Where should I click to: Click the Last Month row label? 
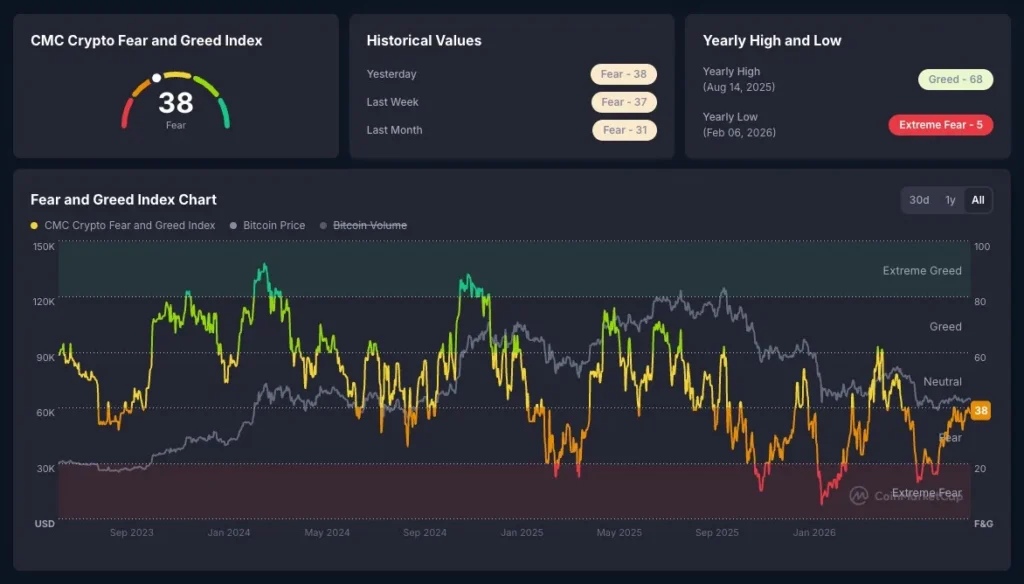(x=394, y=130)
